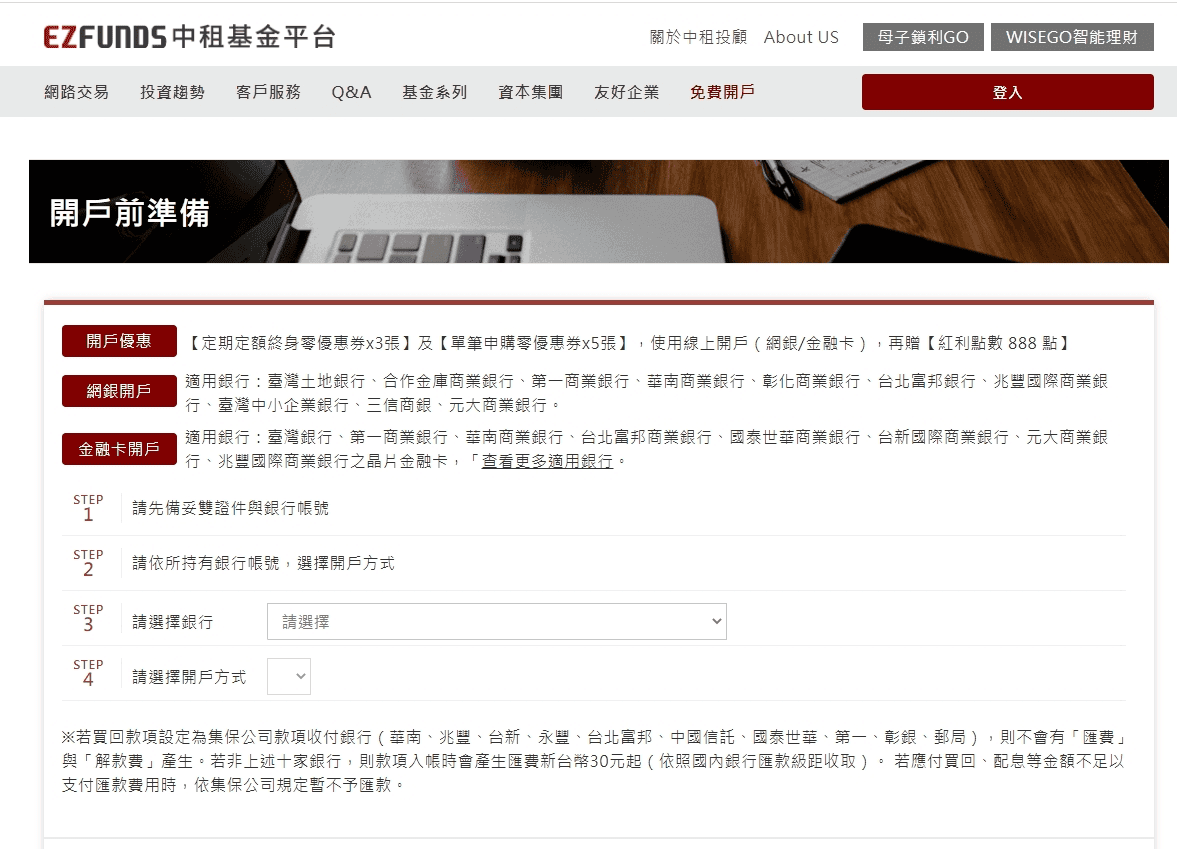Image resolution: width=1177 pixels, height=849 pixels.
Task: Open the 基金系列 menu
Action: (x=435, y=92)
